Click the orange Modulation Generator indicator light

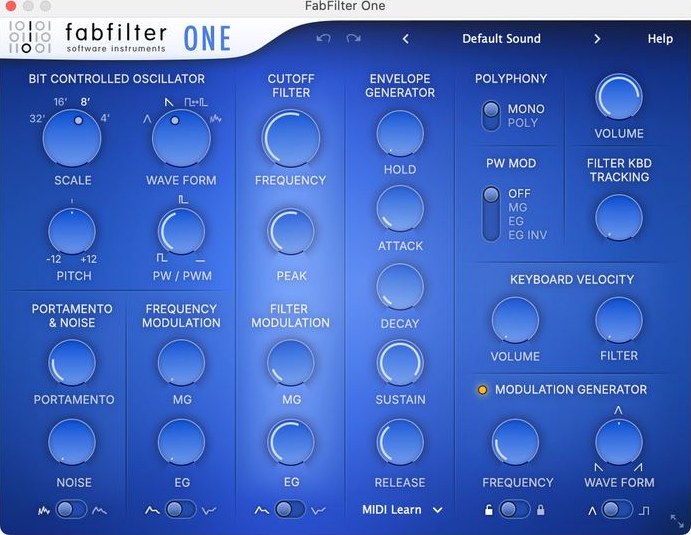click(x=483, y=390)
